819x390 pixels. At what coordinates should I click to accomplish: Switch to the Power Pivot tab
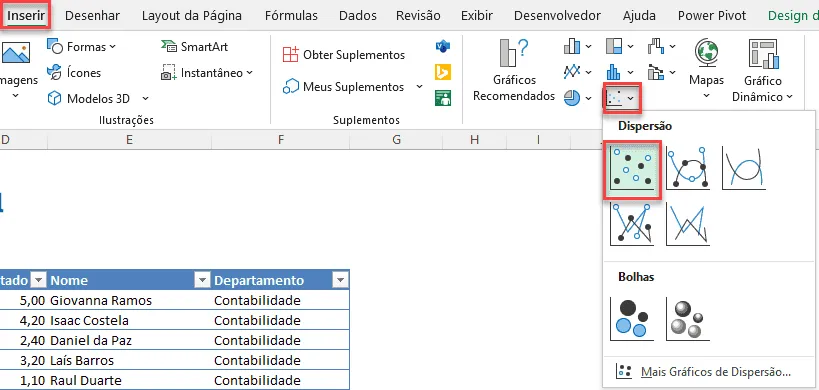coord(712,16)
